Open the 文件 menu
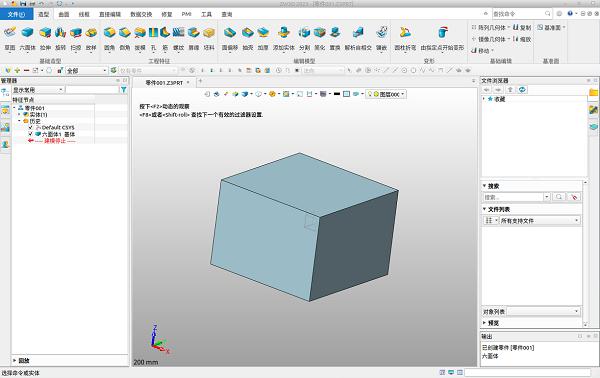The height and width of the screenshot is (378, 600). coord(16,14)
